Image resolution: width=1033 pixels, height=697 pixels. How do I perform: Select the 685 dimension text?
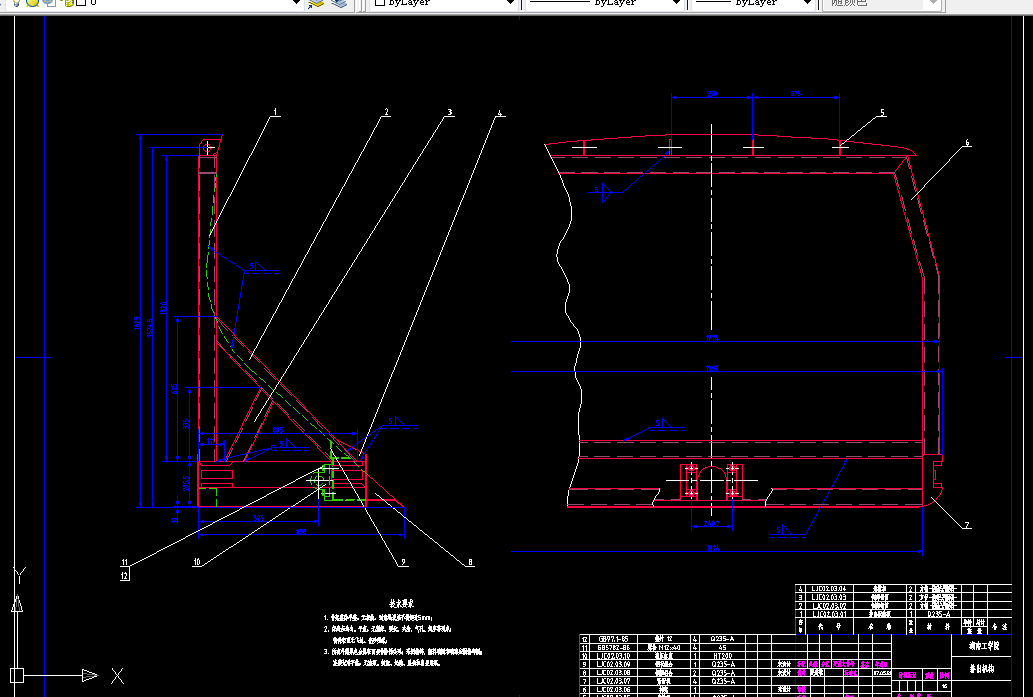(x=278, y=430)
